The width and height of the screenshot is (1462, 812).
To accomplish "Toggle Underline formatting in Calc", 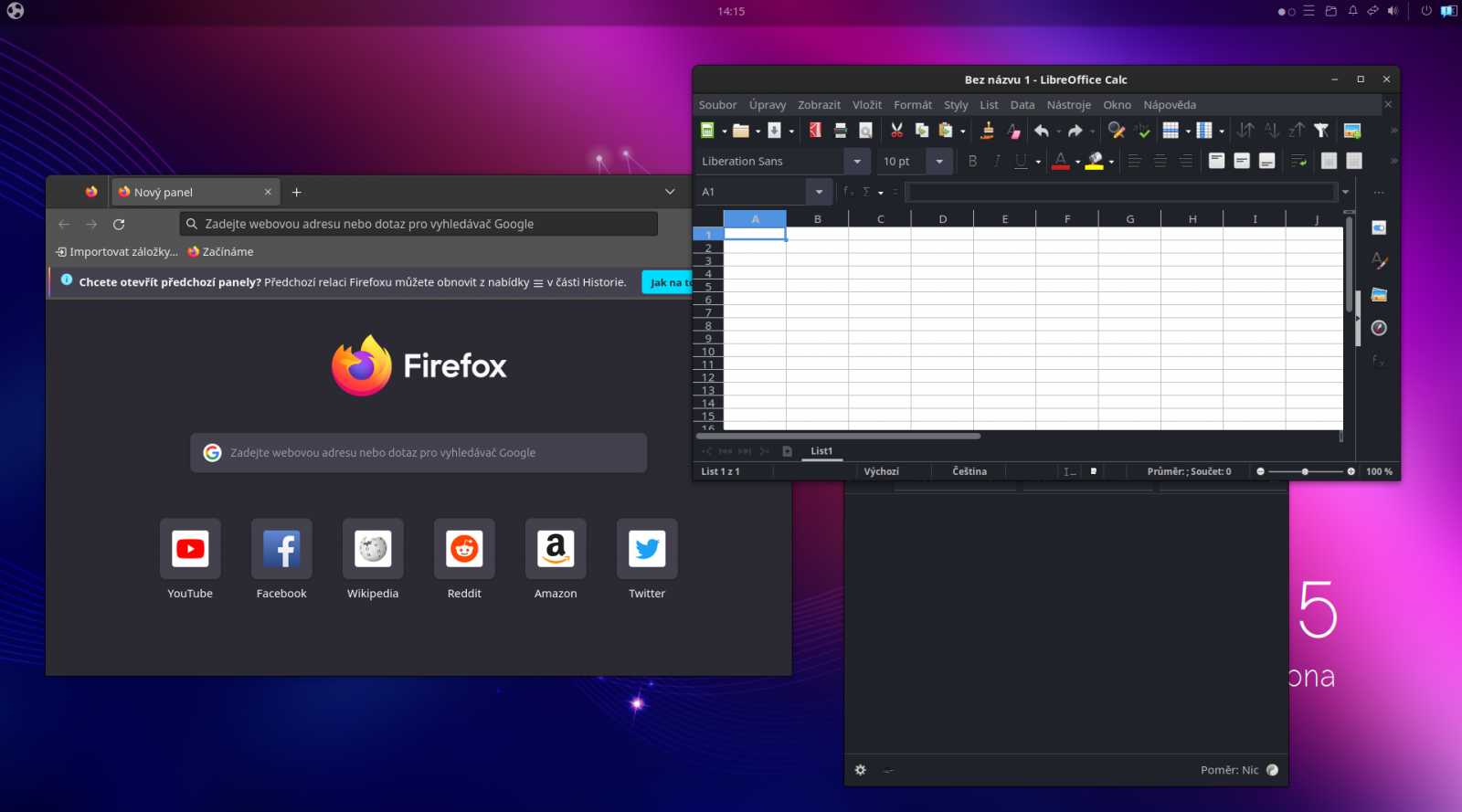I will (x=1022, y=162).
